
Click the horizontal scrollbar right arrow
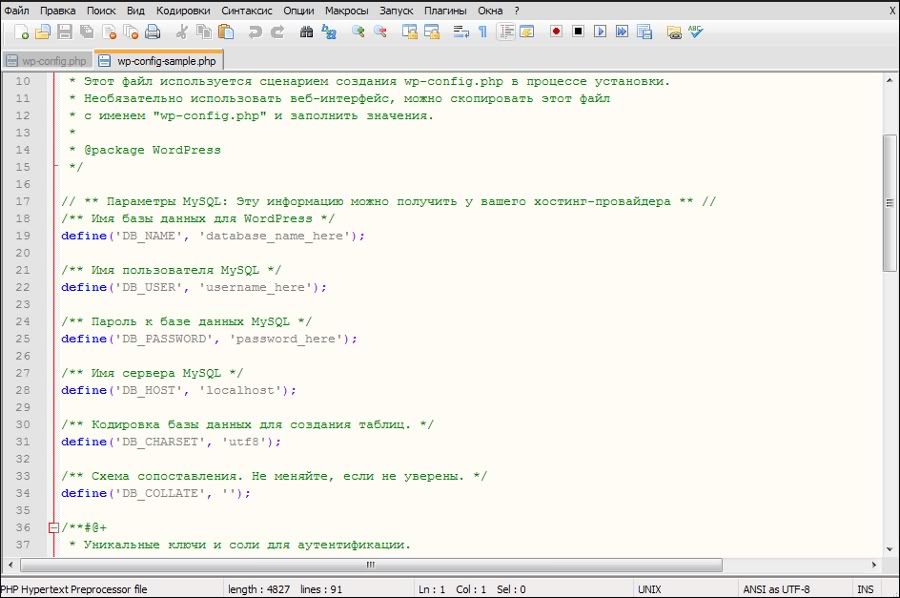tap(874, 565)
